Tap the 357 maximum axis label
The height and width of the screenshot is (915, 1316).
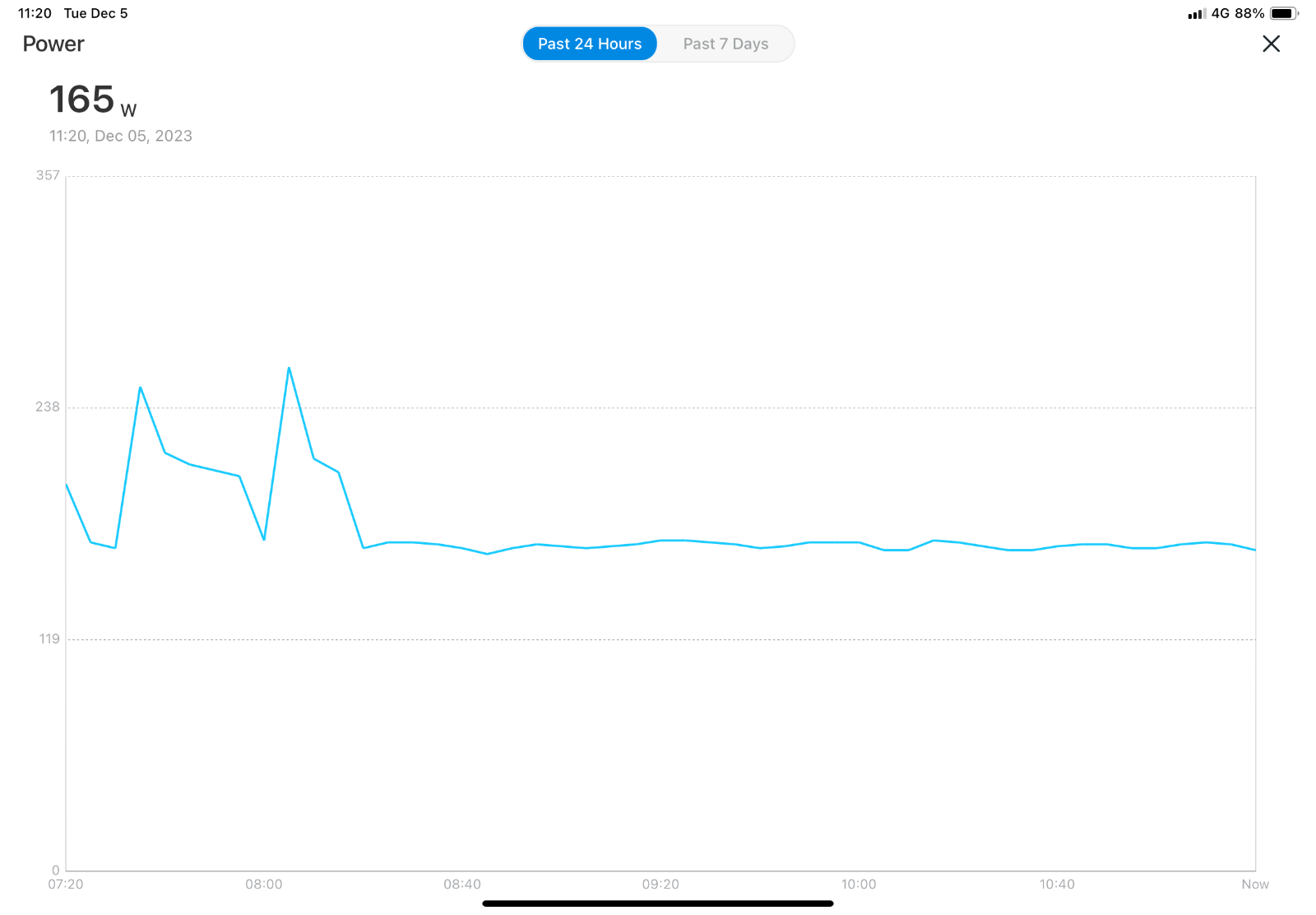click(x=48, y=175)
